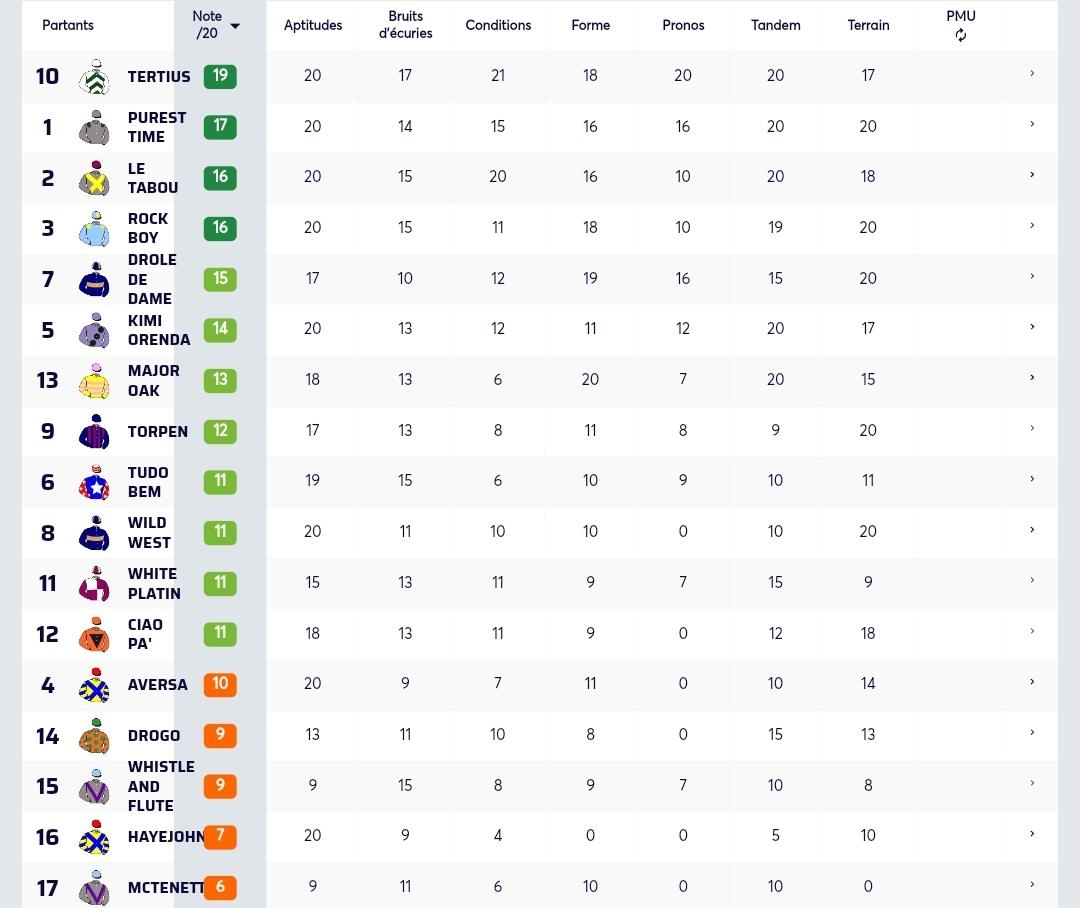Expand Tertius row details chevron
This screenshot has width=1080, height=908.
point(1032,73)
